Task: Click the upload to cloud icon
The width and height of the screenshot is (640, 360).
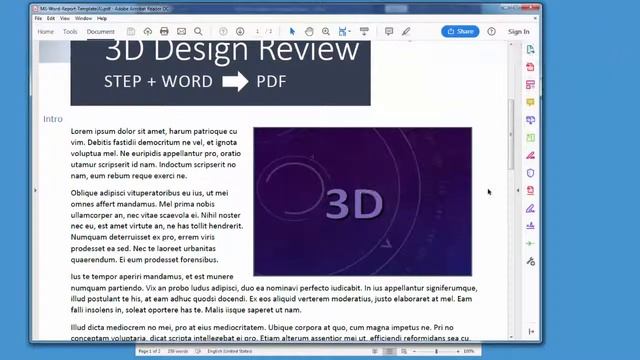Action: (148, 31)
